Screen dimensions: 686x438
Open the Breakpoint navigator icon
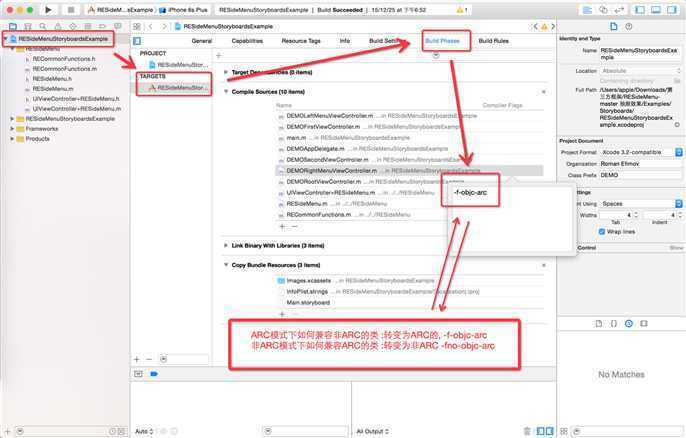point(102,27)
